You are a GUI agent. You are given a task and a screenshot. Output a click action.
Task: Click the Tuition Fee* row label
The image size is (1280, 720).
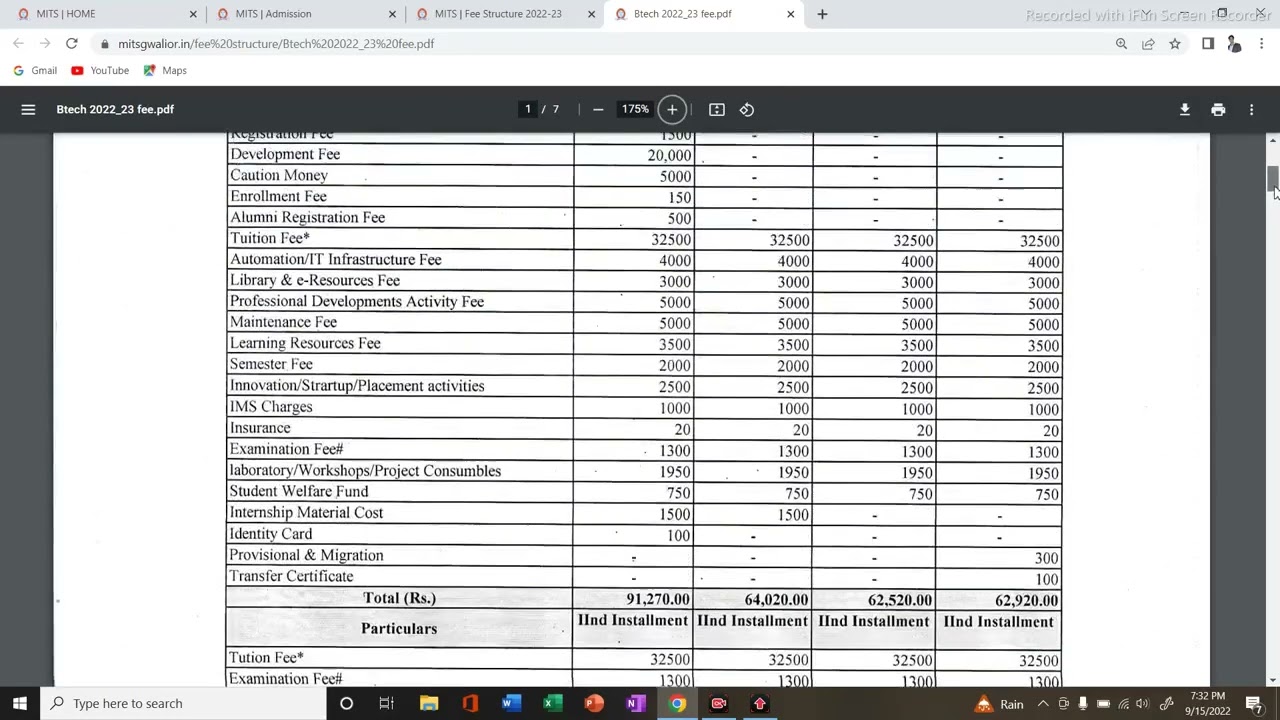pos(270,238)
